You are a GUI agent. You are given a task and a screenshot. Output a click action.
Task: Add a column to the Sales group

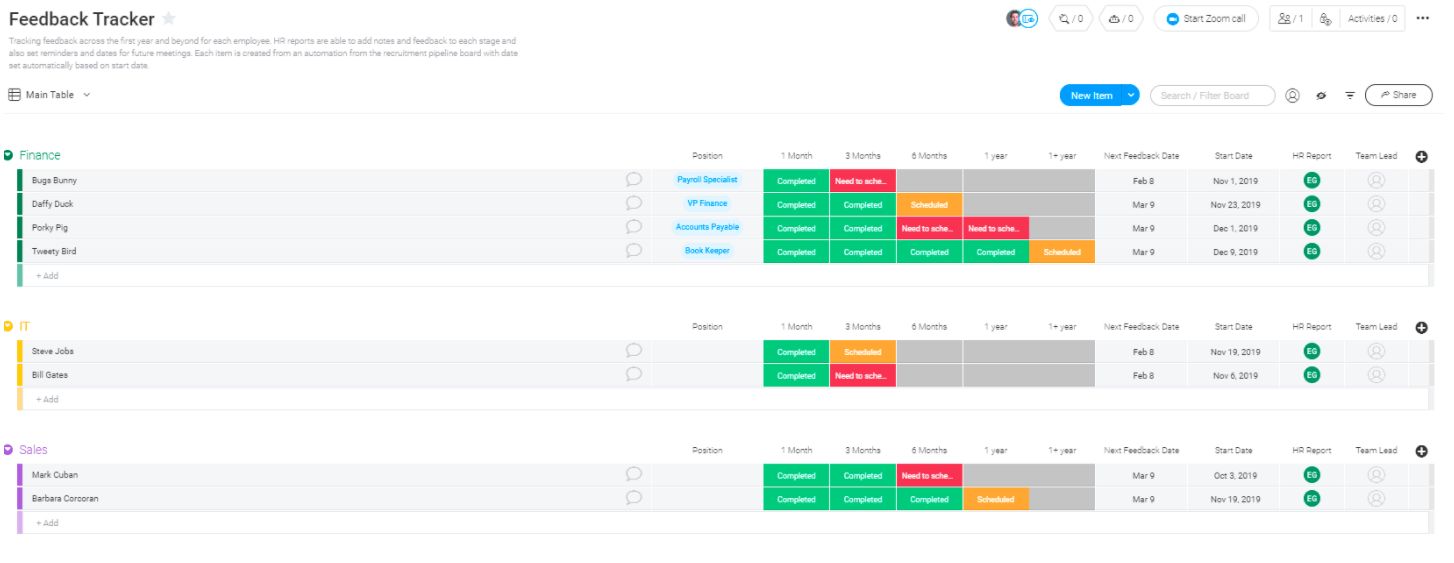[x=1421, y=451]
